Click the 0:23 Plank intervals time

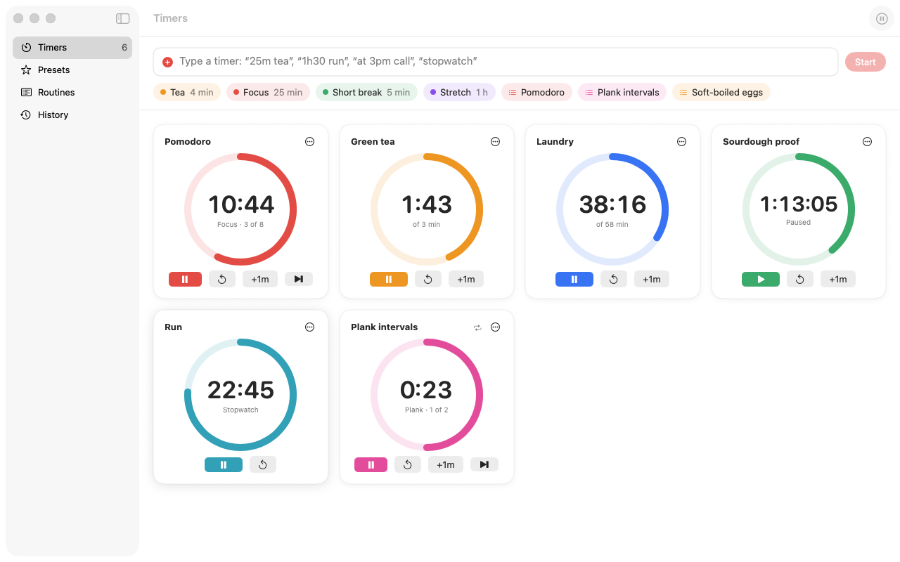(x=426, y=390)
